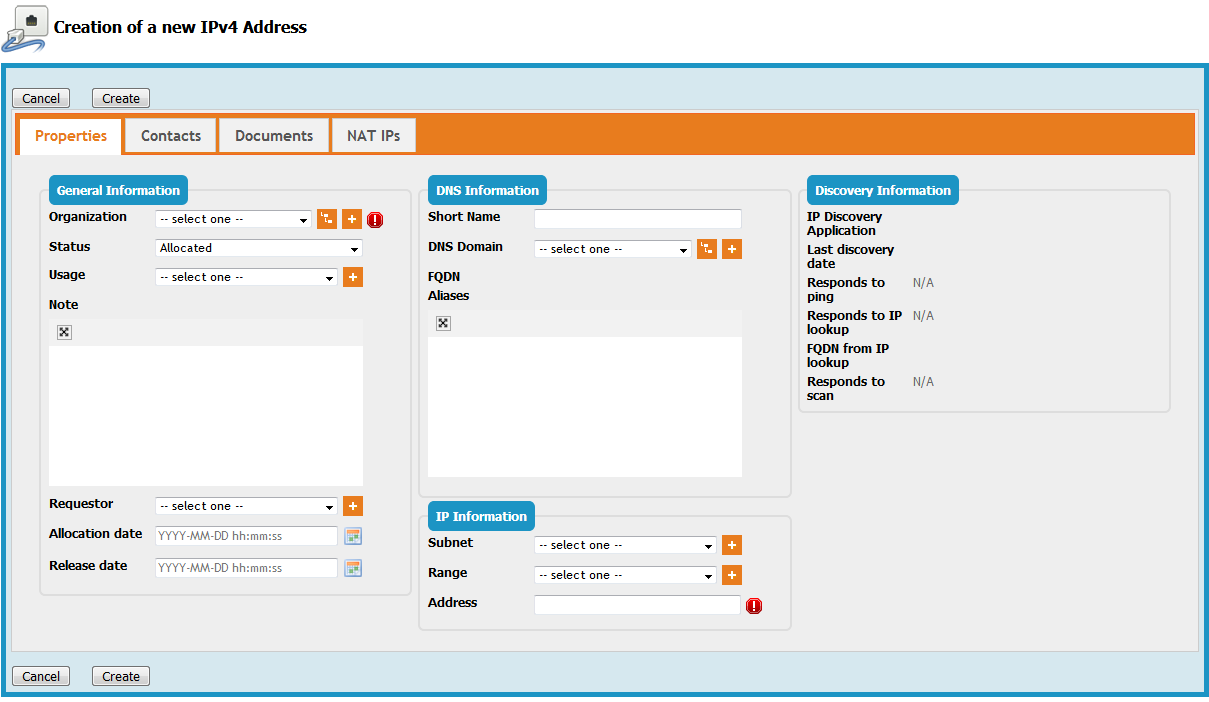Open the NAT IPs tab
Viewport: 1209px width, 702px height.
point(373,136)
